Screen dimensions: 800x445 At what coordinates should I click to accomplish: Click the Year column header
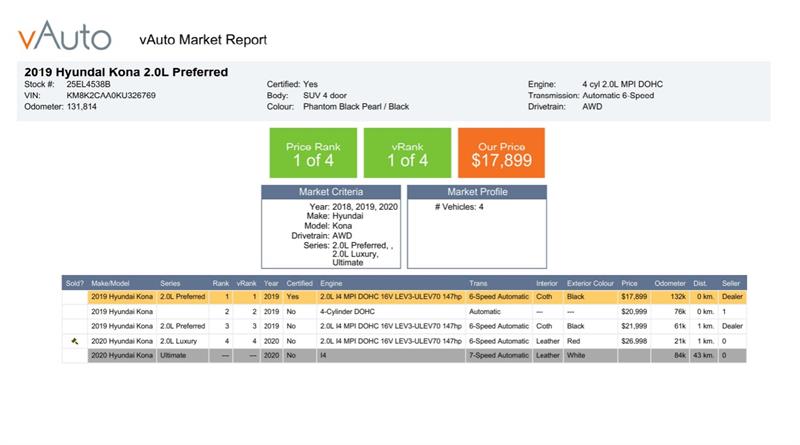click(271, 283)
